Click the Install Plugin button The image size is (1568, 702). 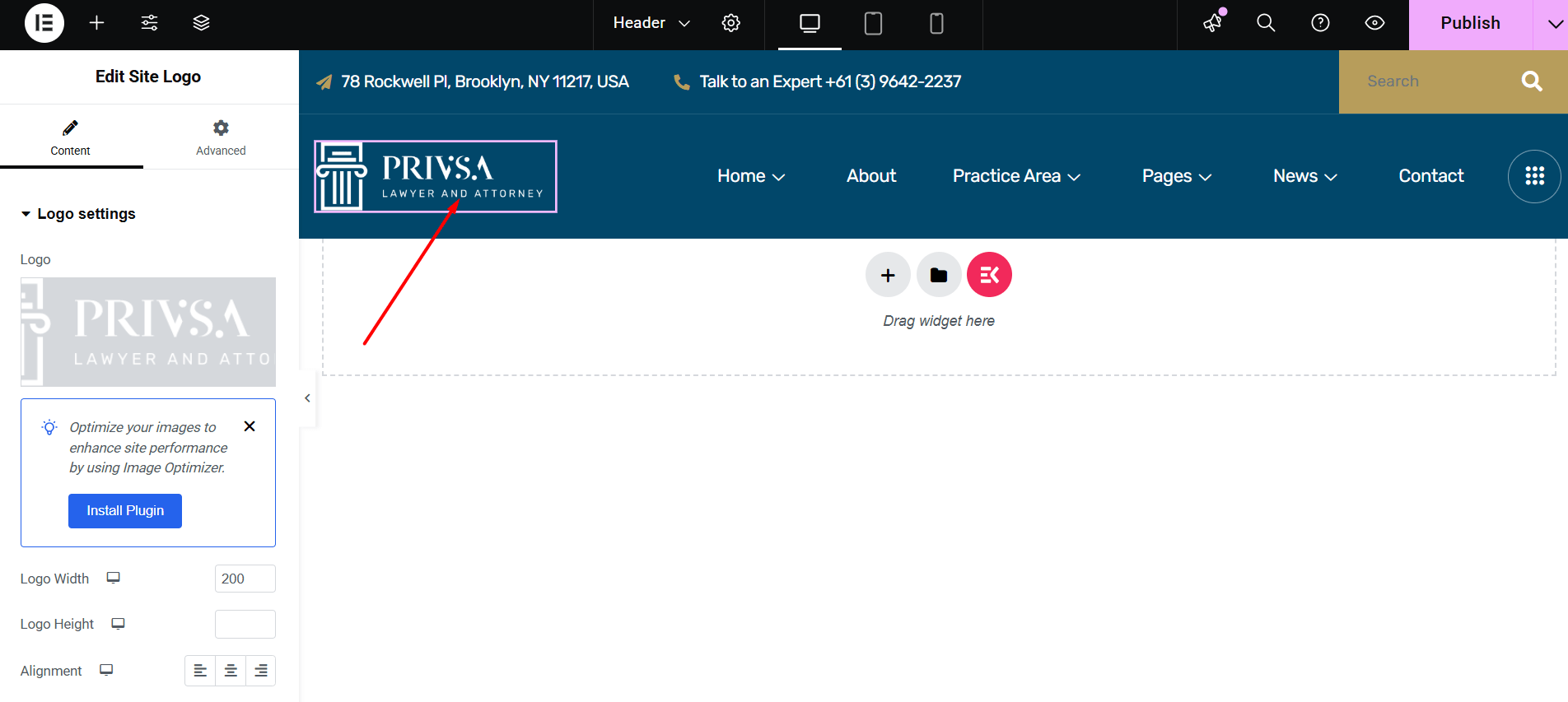click(125, 511)
